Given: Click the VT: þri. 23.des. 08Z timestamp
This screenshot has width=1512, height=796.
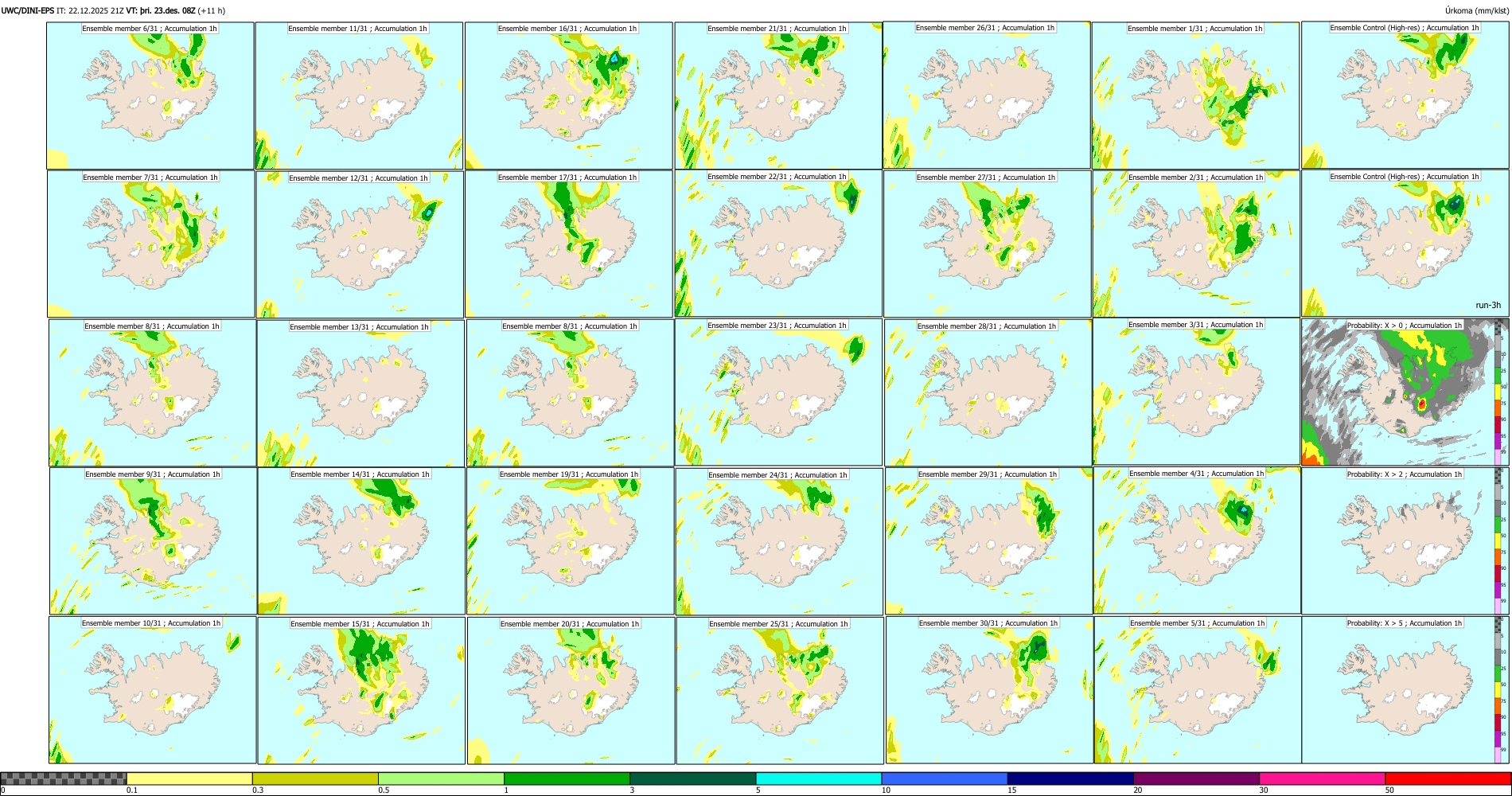Looking at the screenshot, I should pos(161,11).
